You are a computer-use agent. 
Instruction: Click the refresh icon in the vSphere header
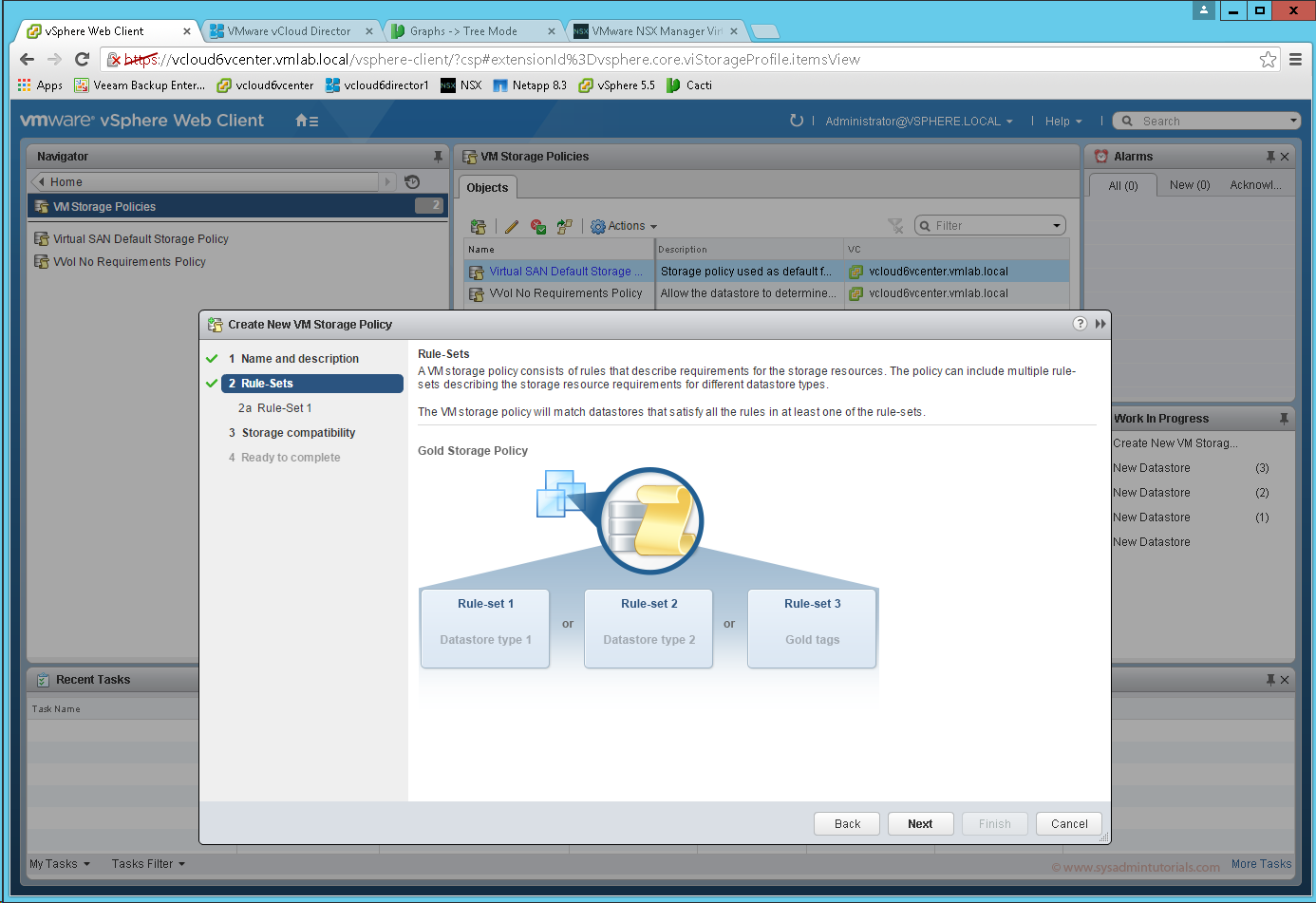click(x=797, y=121)
